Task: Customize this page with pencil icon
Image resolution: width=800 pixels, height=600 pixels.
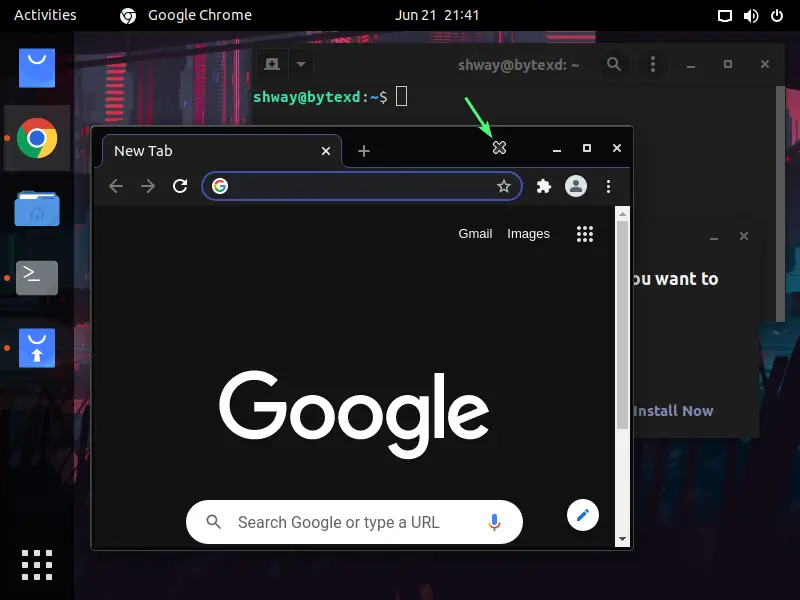Action: pos(583,515)
